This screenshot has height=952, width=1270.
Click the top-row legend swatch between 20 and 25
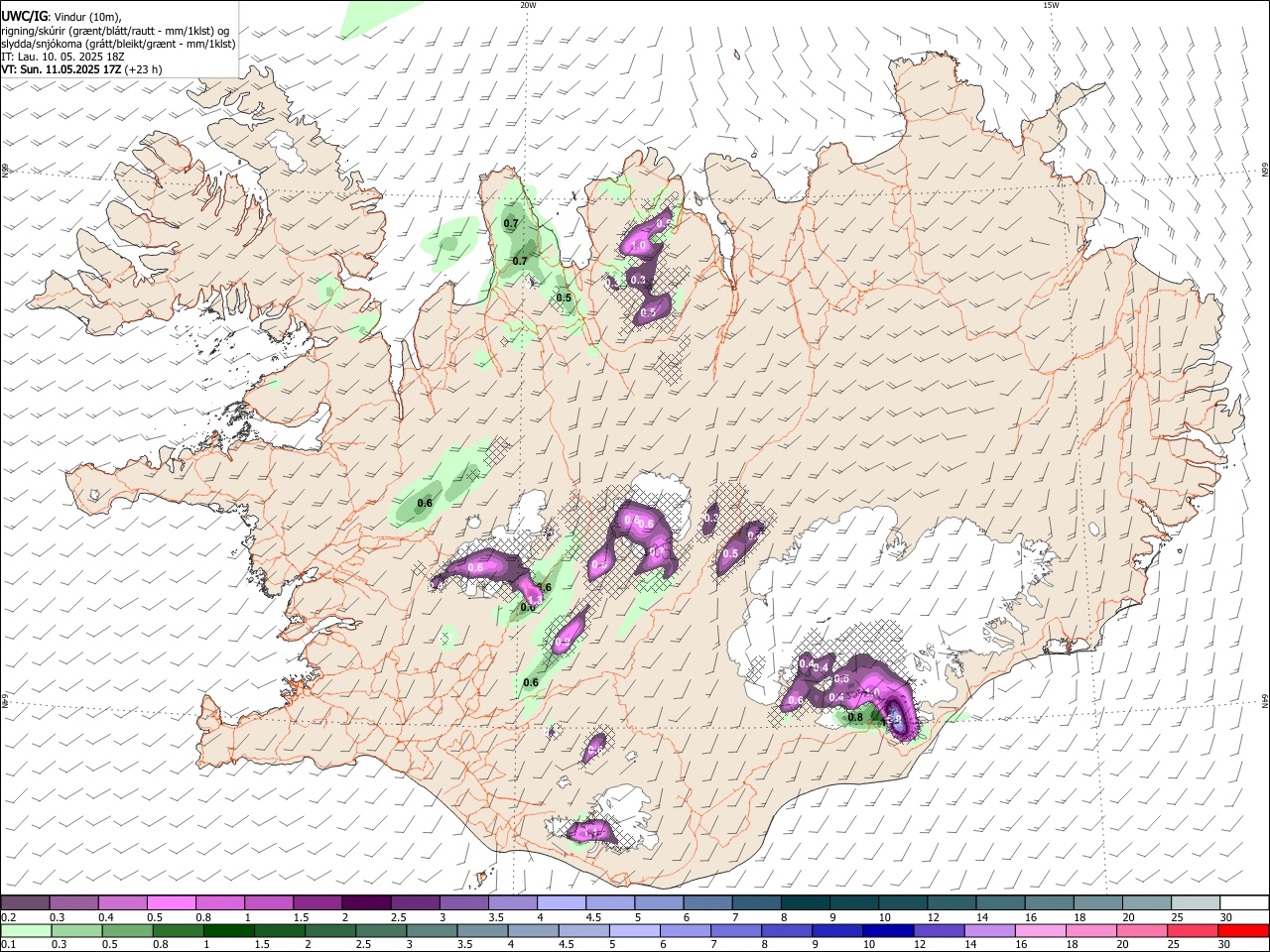(x=1147, y=903)
